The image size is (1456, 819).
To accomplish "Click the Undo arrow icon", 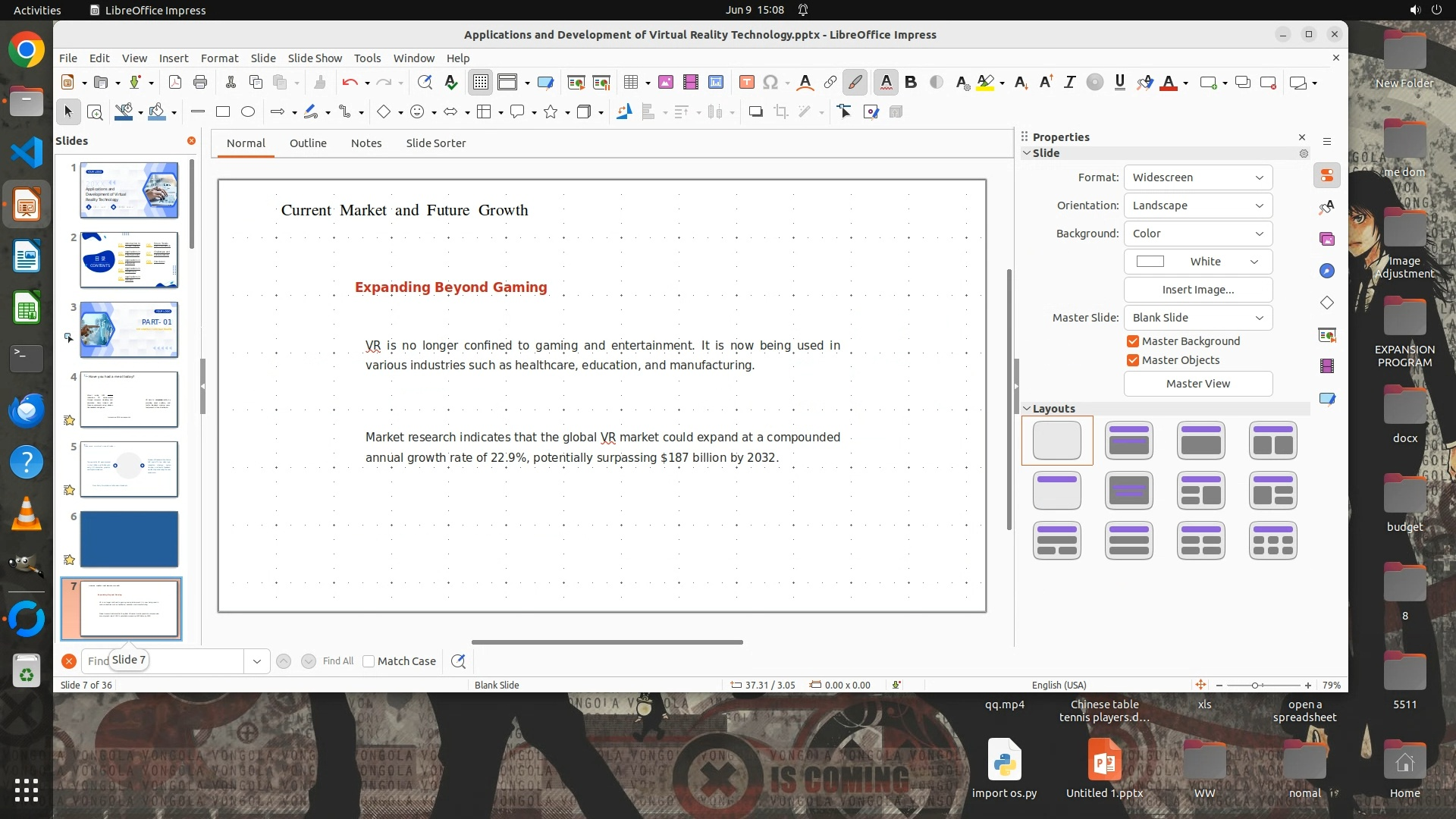I will [x=349, y=83].
